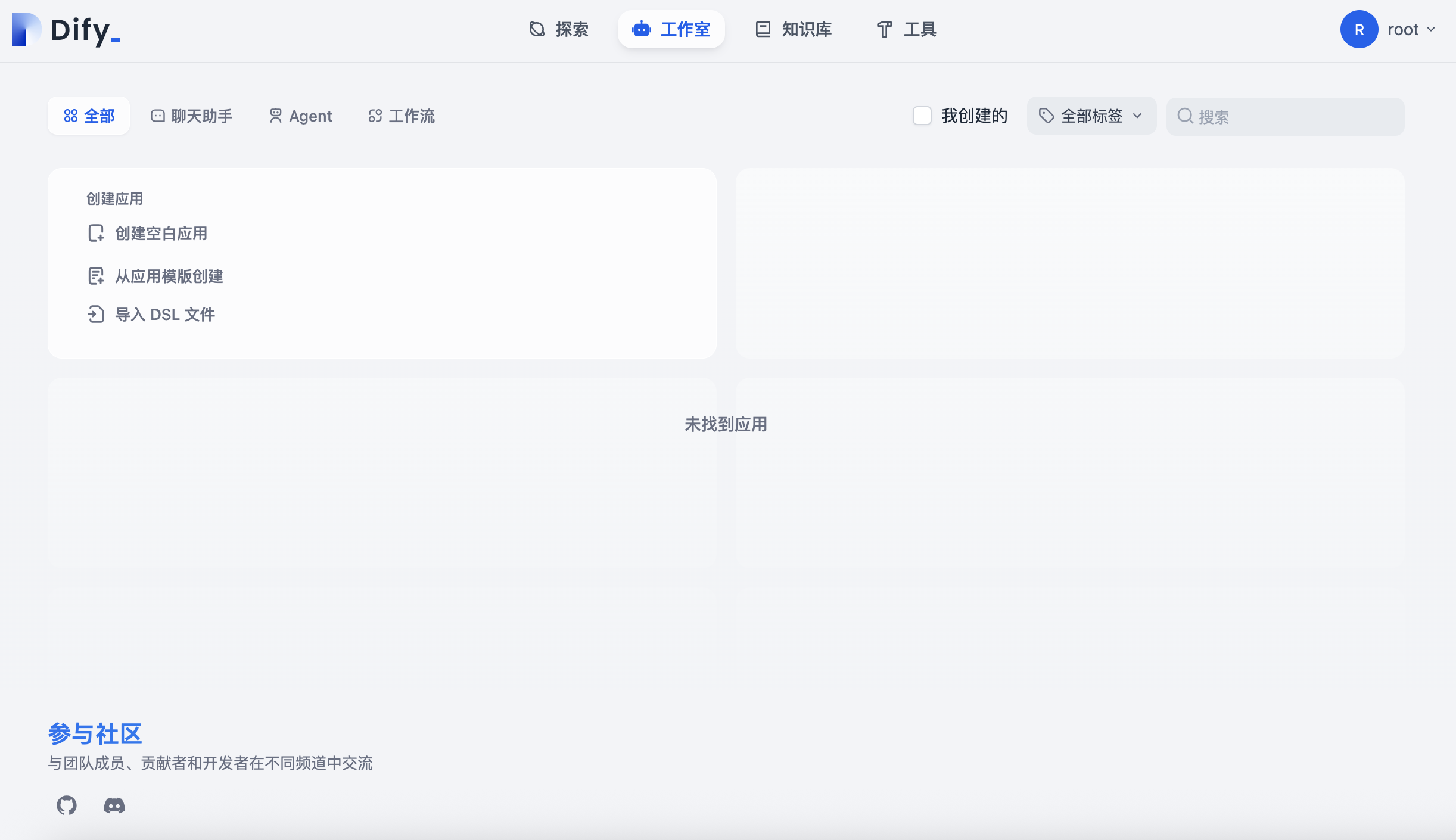Click the 工具 tools icon
Viewport: 1456px width, 840px height.
pyautogui.click(x=884, y=29)
